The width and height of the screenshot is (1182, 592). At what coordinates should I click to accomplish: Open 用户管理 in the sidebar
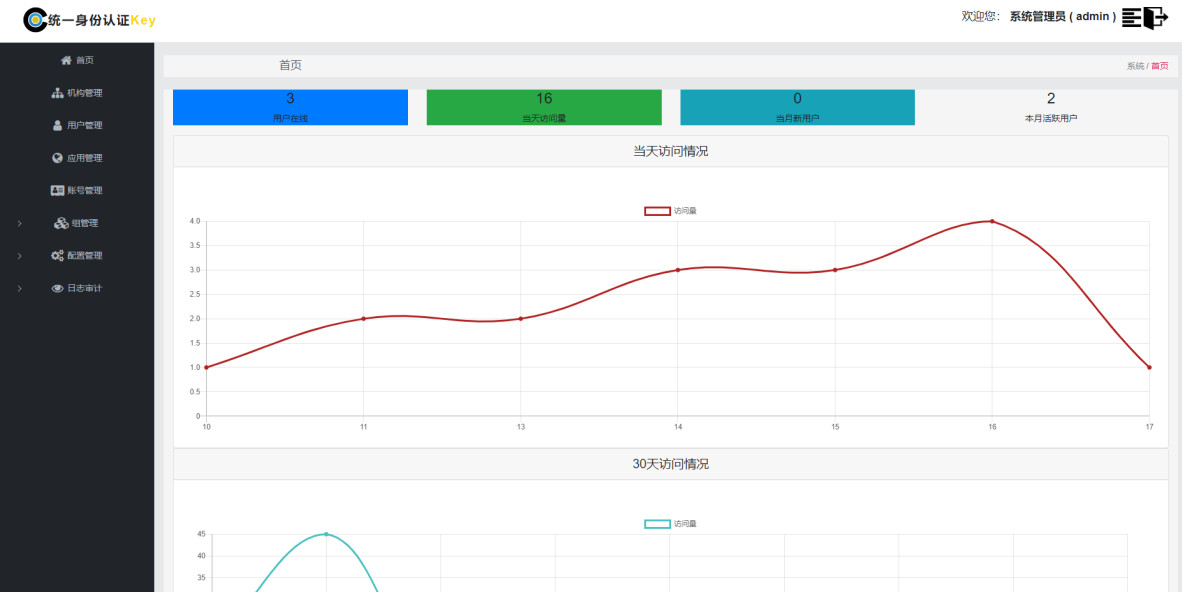tap(77, 126)
